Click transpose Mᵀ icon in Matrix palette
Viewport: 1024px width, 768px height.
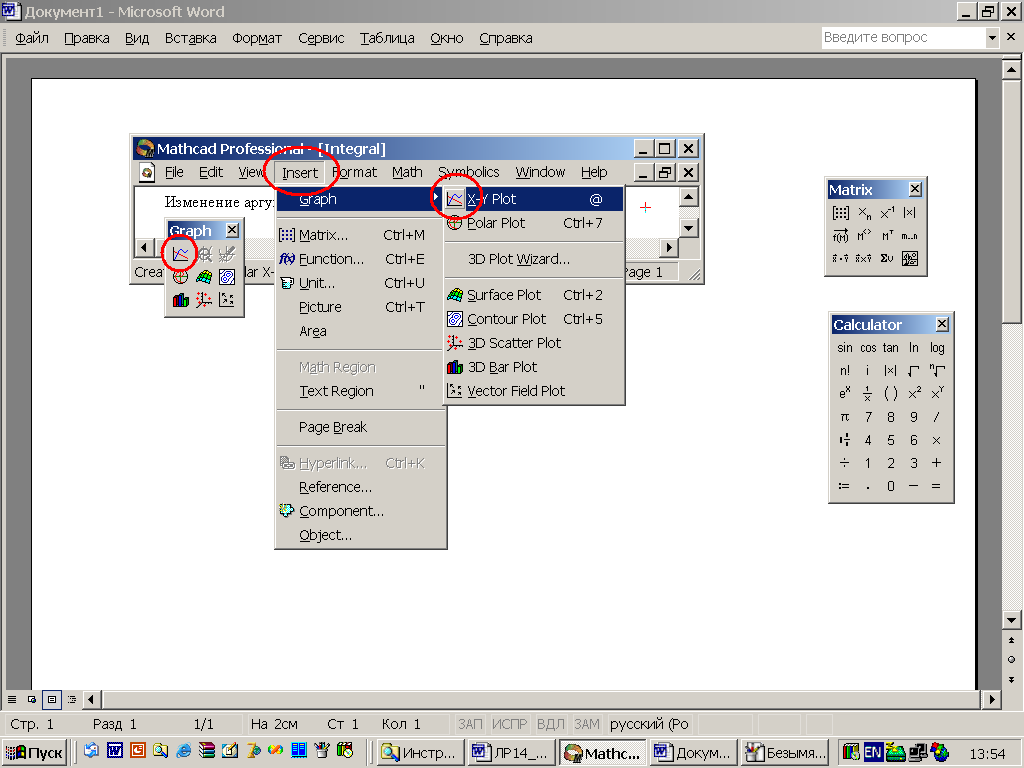887,236
